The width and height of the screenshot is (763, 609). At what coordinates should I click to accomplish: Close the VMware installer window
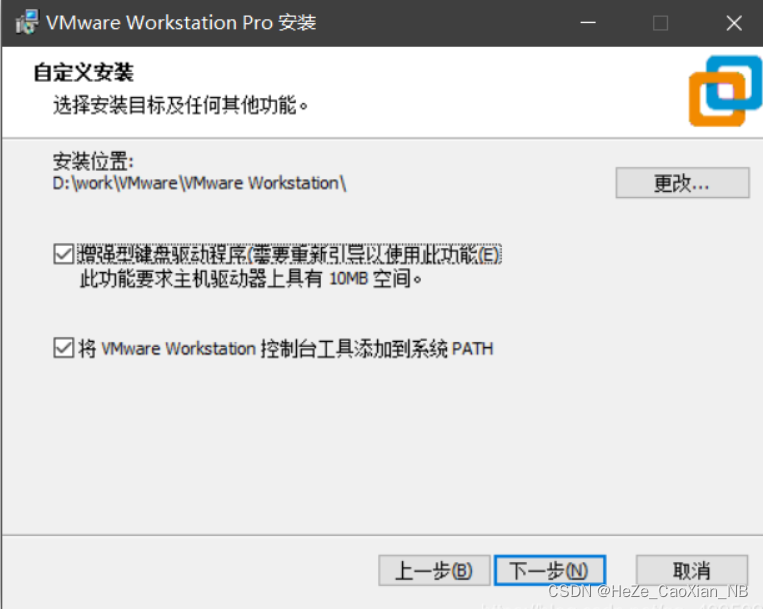click(734, 23)
